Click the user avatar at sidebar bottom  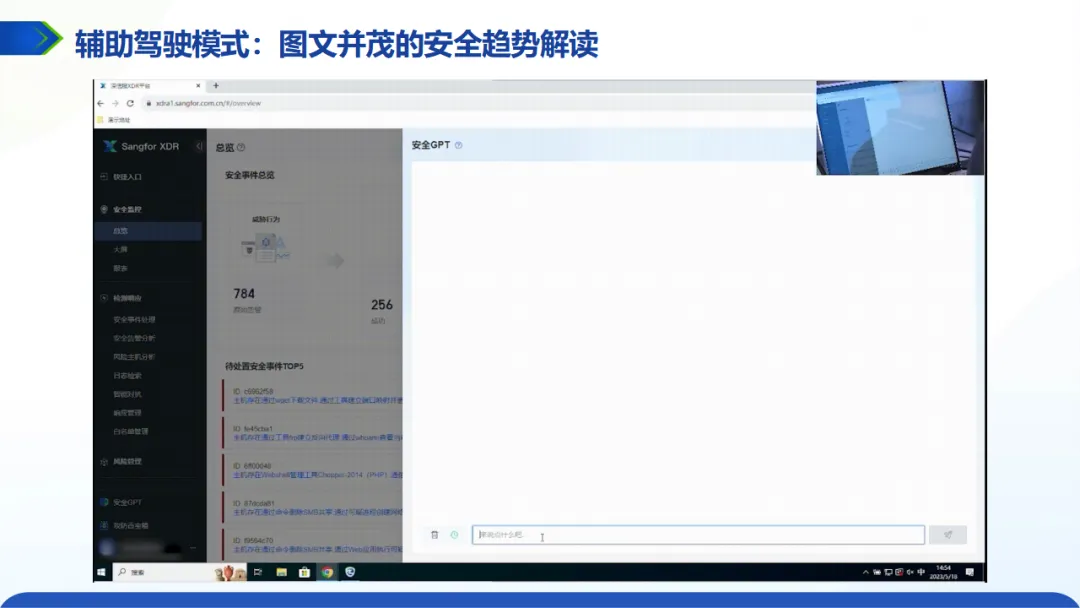click(x=107, y=548)
